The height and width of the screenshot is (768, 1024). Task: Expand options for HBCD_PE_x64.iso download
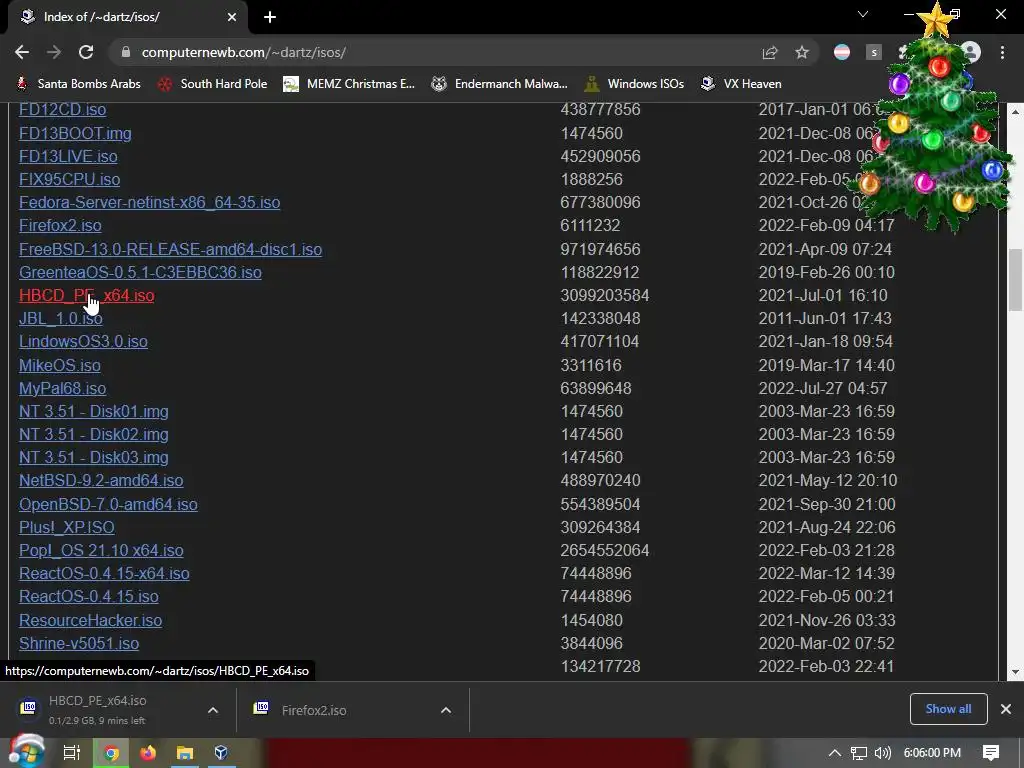tap(213, 710)
